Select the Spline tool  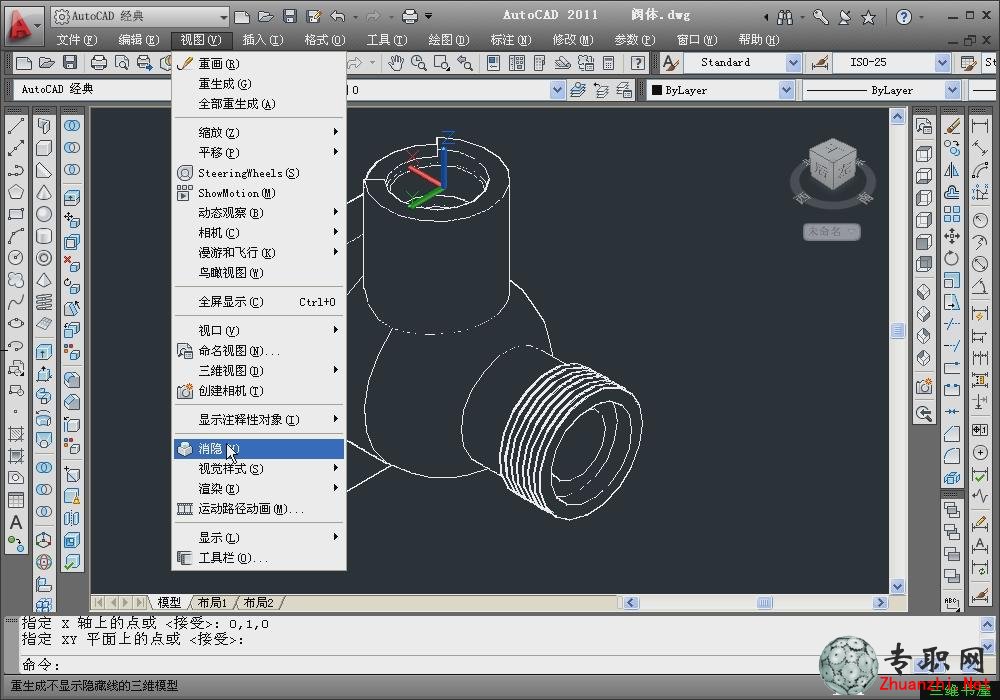tap(16, 302)
